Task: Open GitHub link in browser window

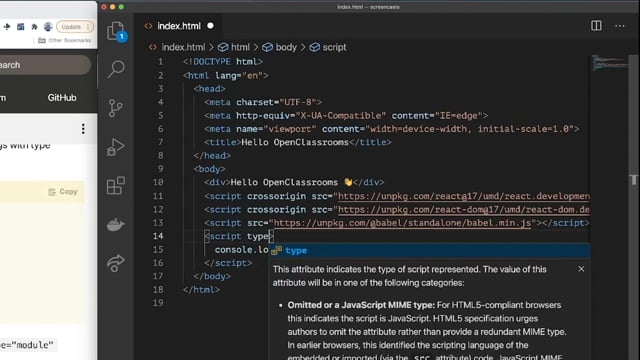Action: click(62, 98)
